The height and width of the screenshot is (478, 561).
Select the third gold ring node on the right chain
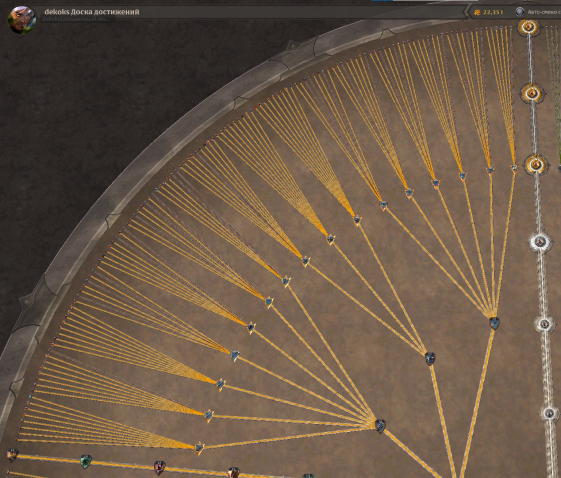[536, 165]
